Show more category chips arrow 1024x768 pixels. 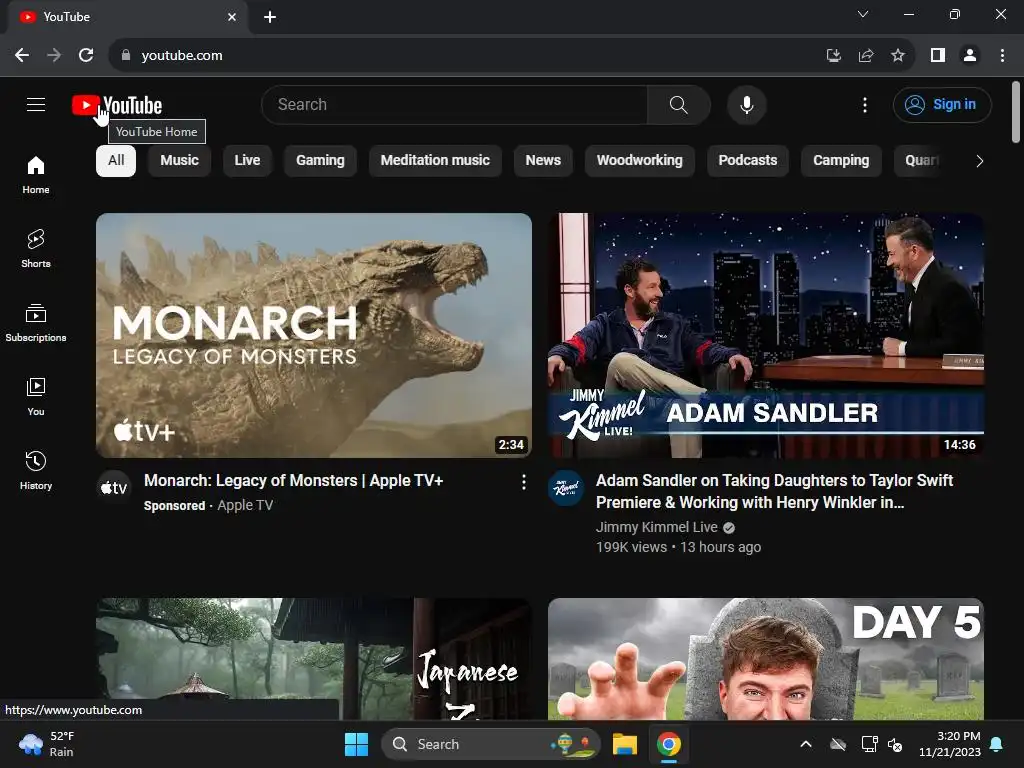[x=979, y=161]
